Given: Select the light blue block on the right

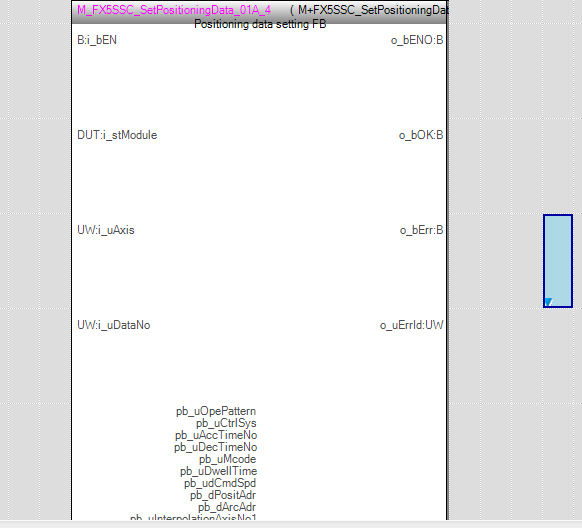Looking at the screenshot, I should [558, 261].
